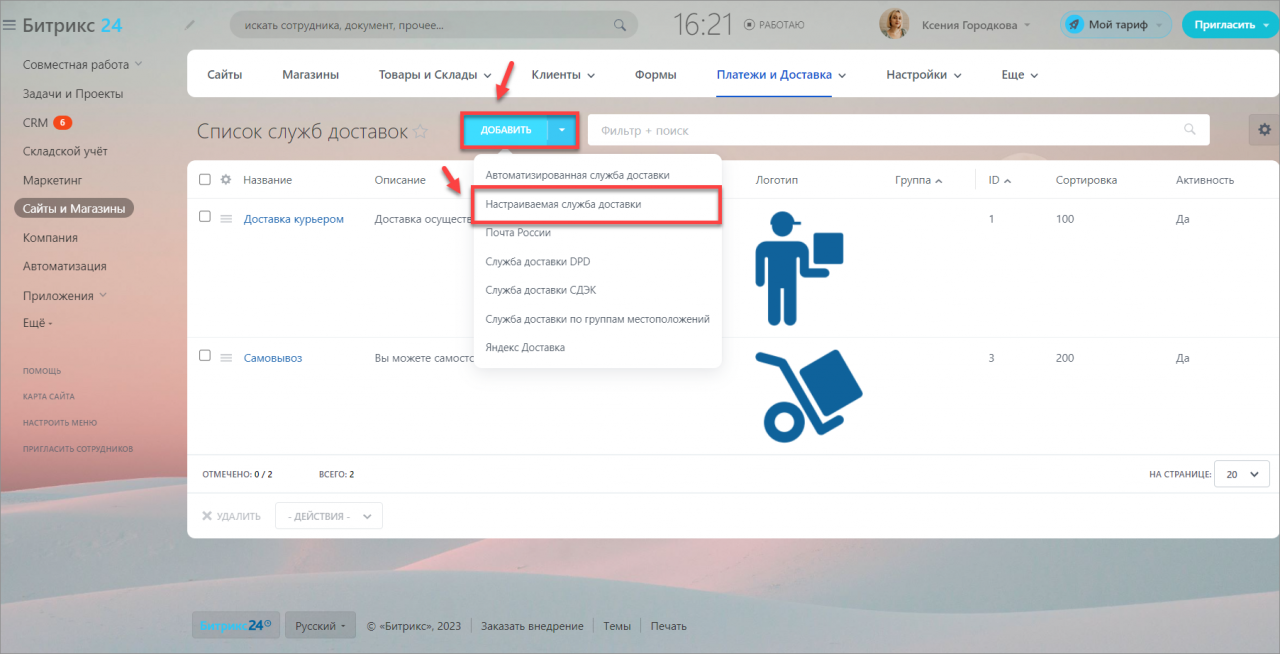Image resolution: width=1280 pixels, height=654 pixels.
Task: Click the drag handle of the Доставка курьером row
Action: (225, 219)
